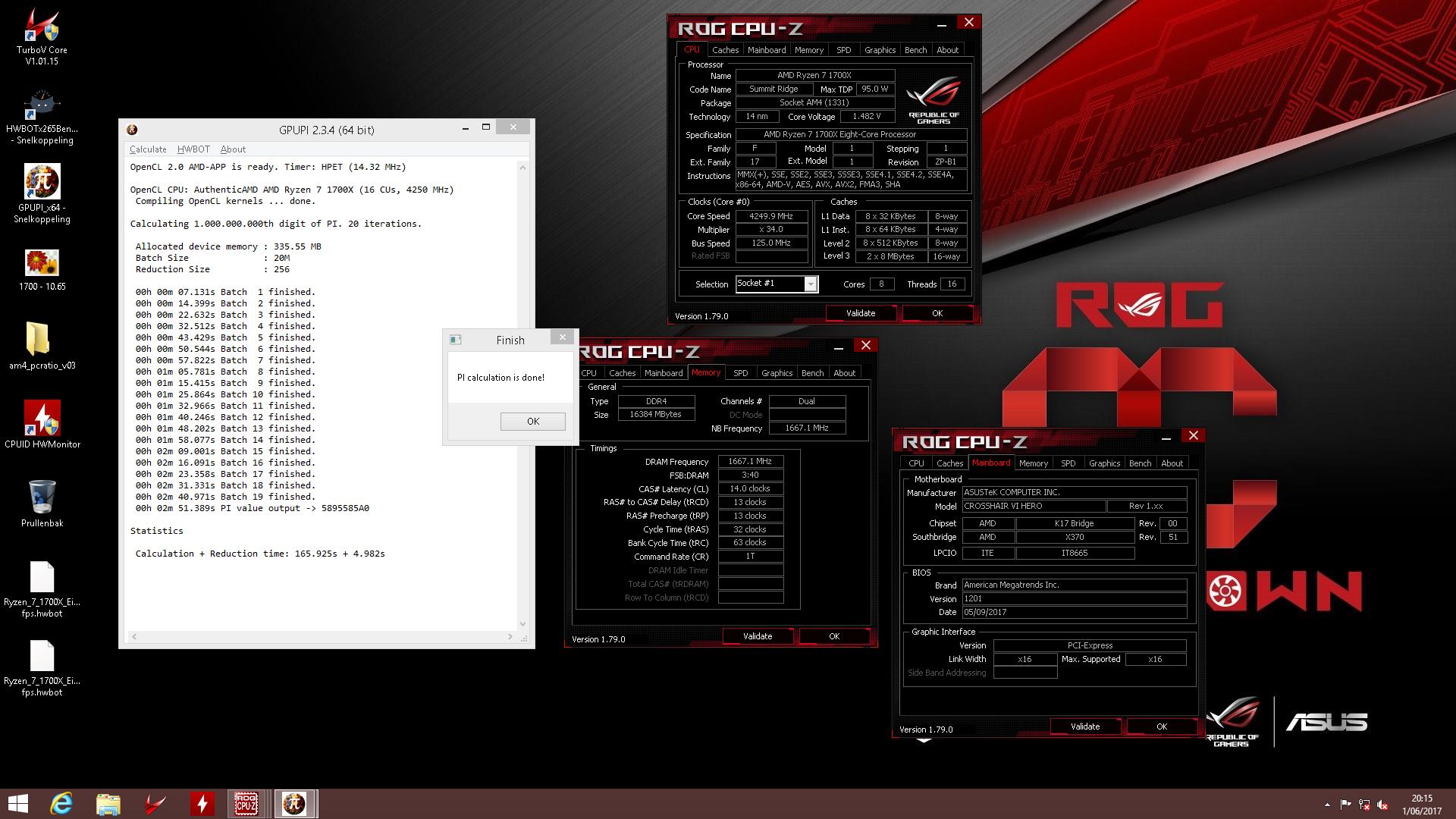Open Calculate menu in GPUPI

coord(148,149)
